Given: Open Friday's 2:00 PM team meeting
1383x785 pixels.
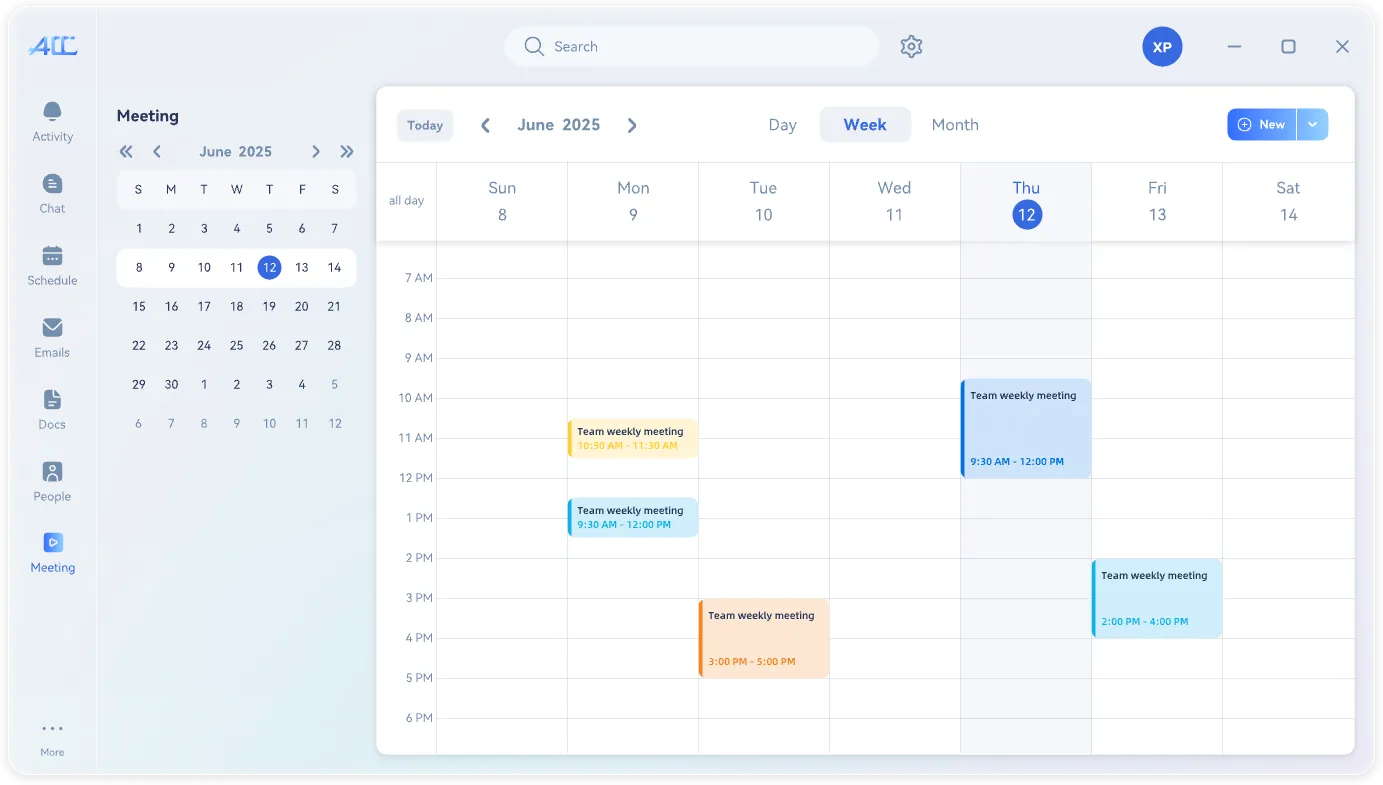Looking at the screenshot, I should click(x=1157, y=598).
